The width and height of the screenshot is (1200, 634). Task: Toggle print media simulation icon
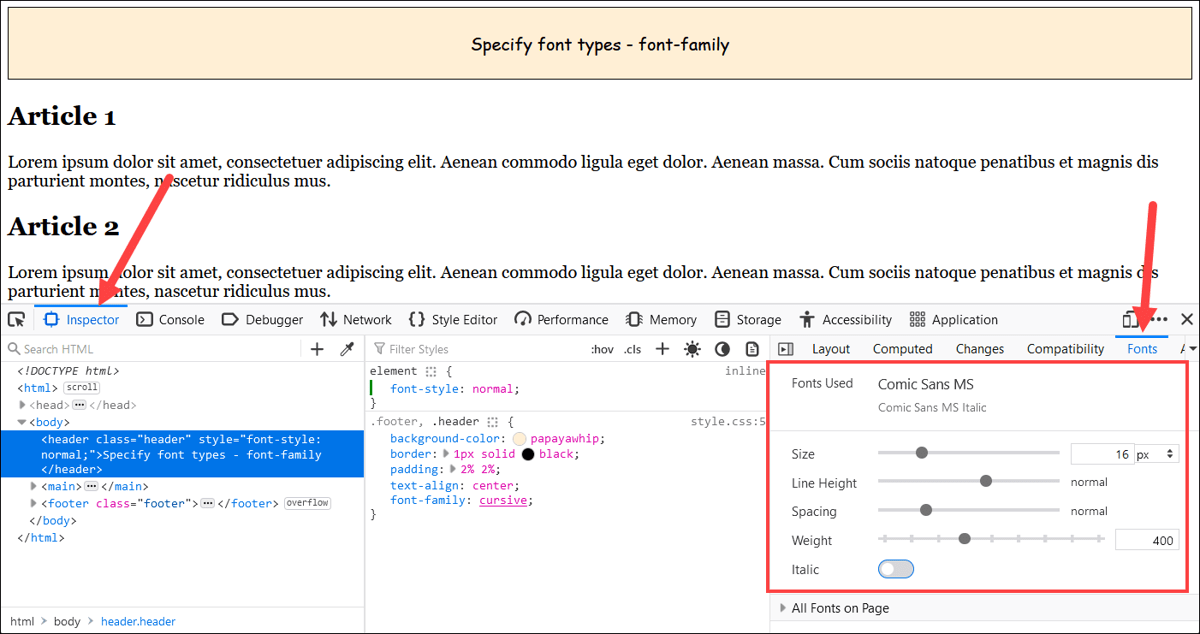(x=751, y=349)
